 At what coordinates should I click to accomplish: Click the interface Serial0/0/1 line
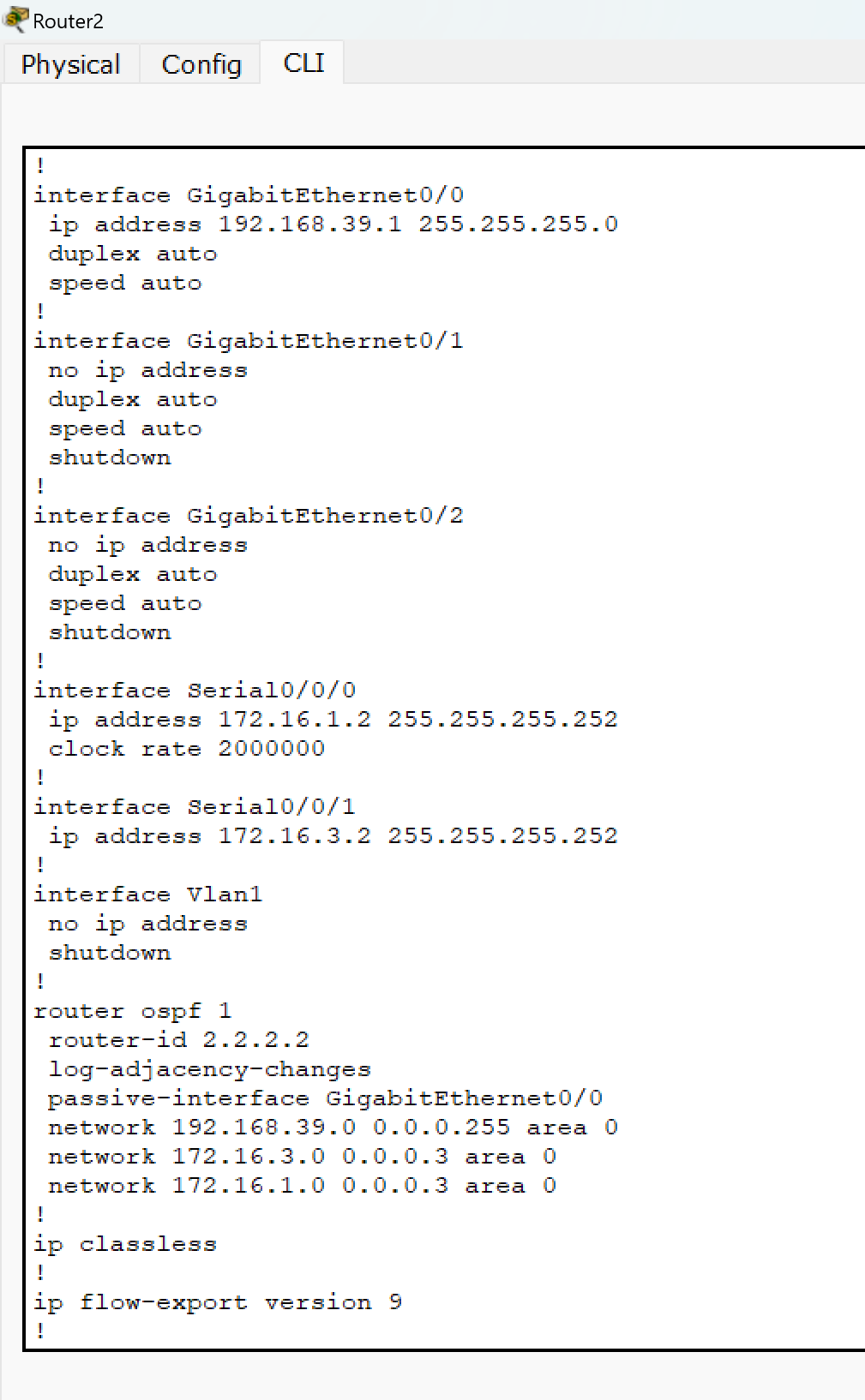tap(195, 807)
